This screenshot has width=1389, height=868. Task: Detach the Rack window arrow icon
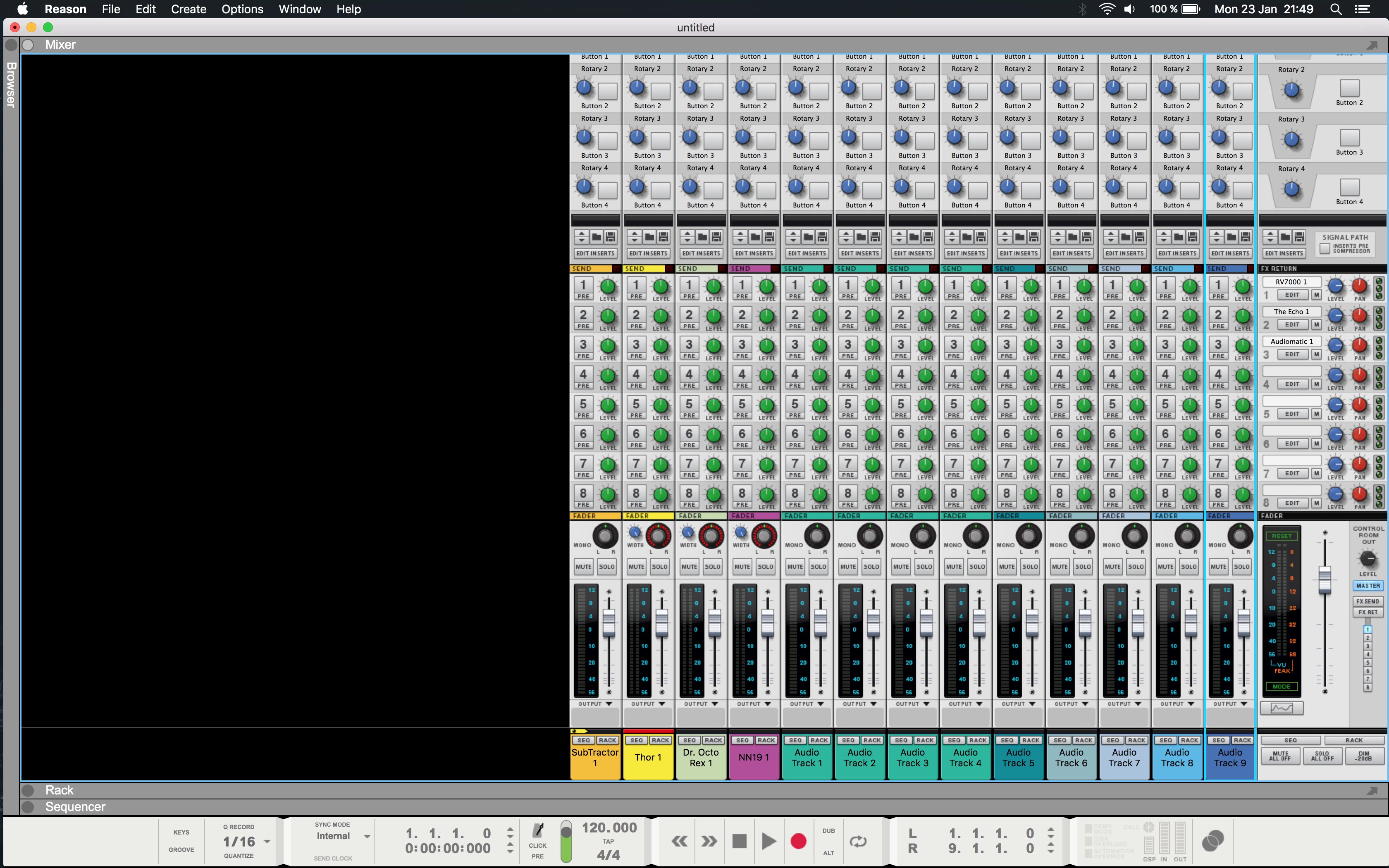pos(1372,790)
